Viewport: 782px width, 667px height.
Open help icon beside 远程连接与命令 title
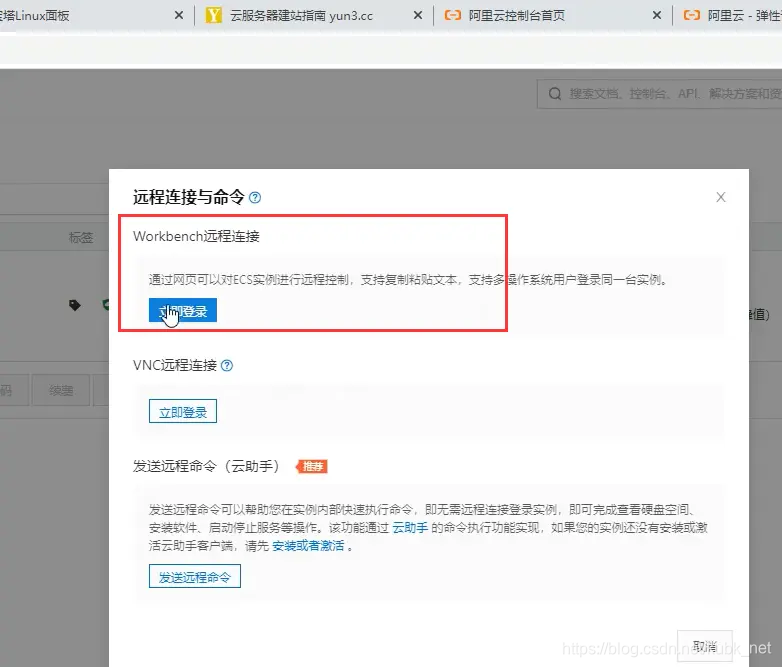(255, 198)
